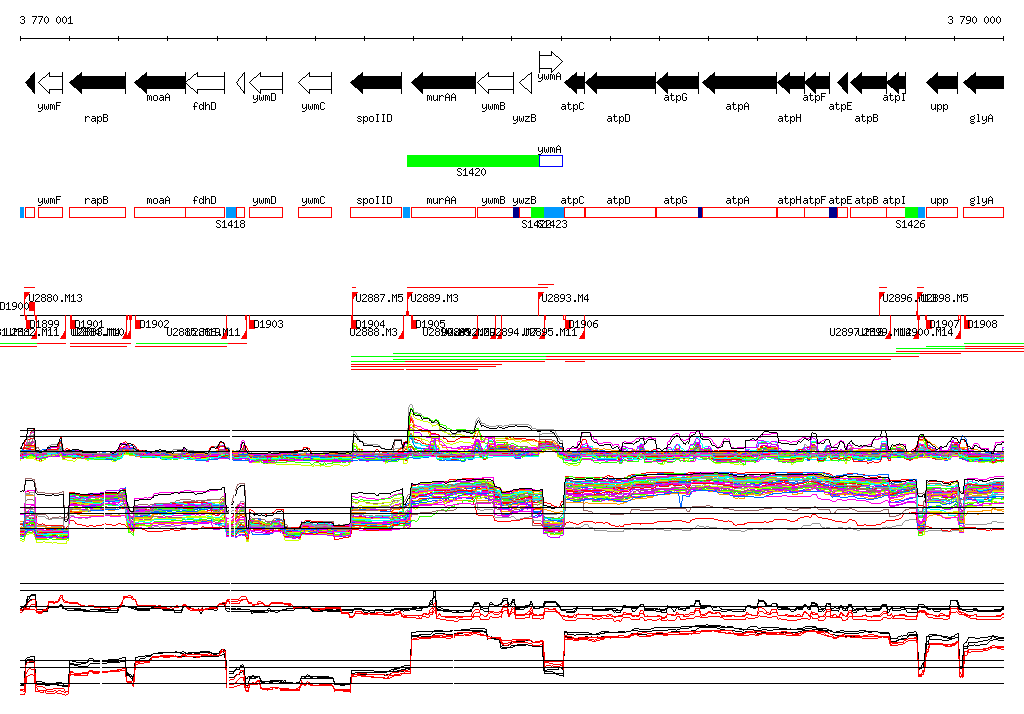The image size is (1024, 714).
Task: Click the D1901 downshift marker
Action: [x=89, y=324]
